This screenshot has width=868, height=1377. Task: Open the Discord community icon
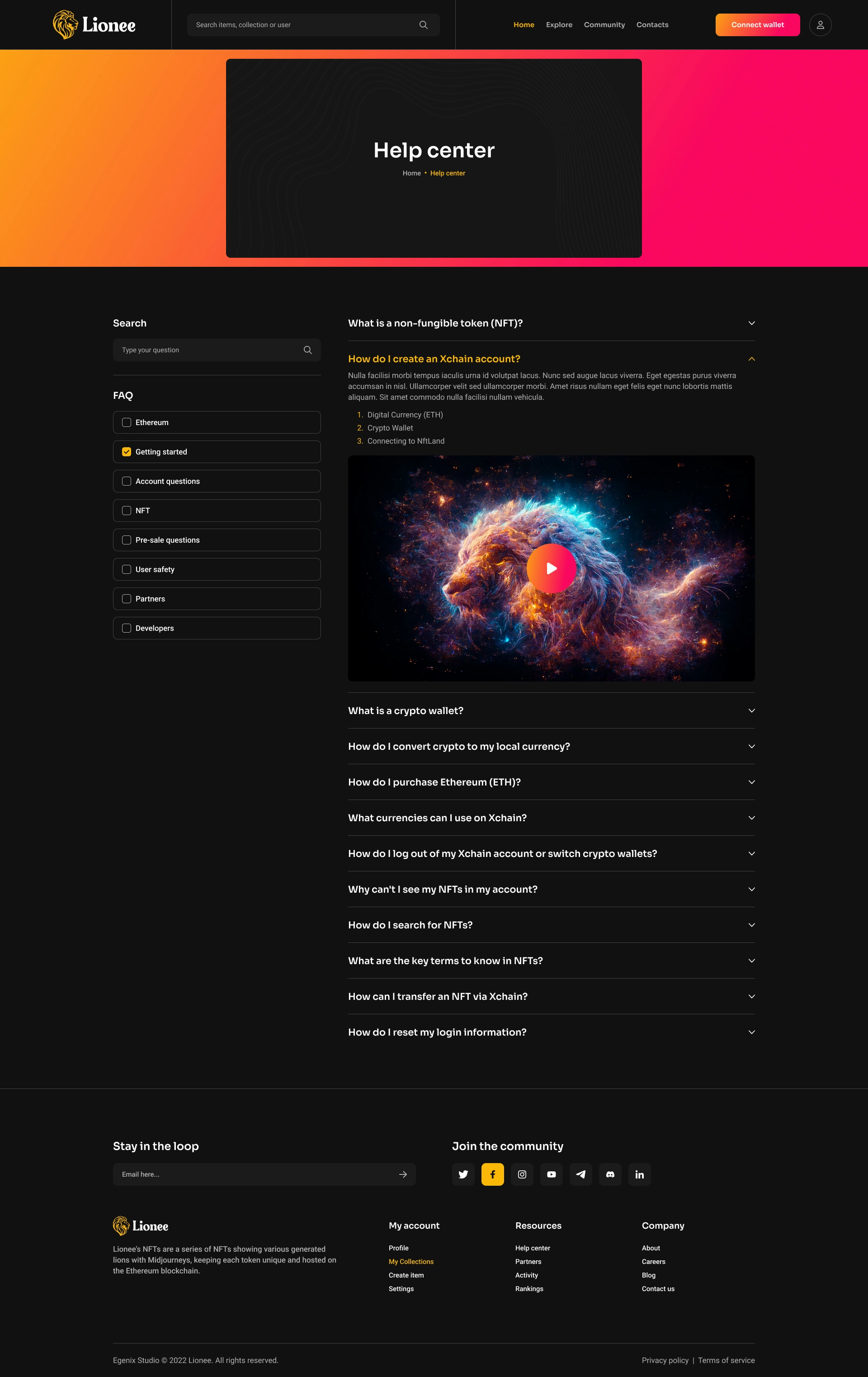click(610, 1174)
